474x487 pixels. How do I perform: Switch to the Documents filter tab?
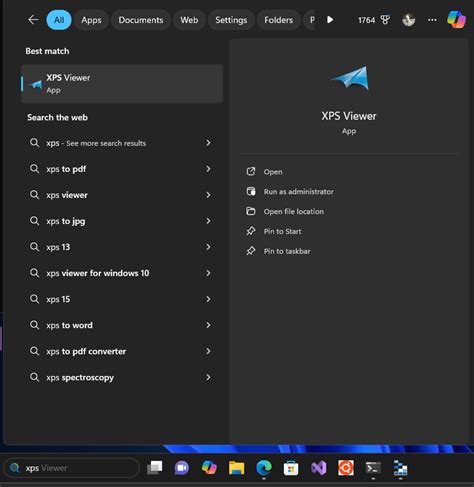[x=141, y=20]
